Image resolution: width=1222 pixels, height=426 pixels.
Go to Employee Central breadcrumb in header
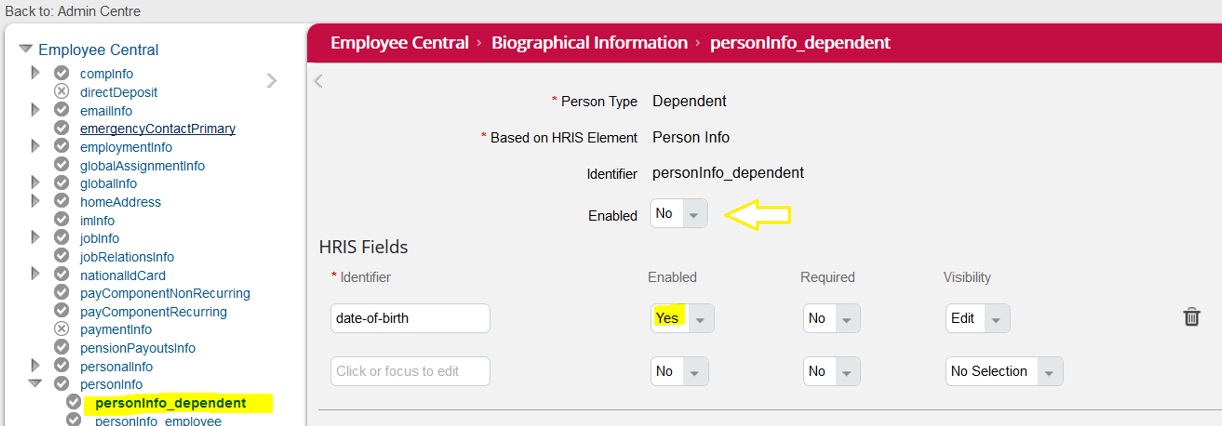[x=399, y=43]
